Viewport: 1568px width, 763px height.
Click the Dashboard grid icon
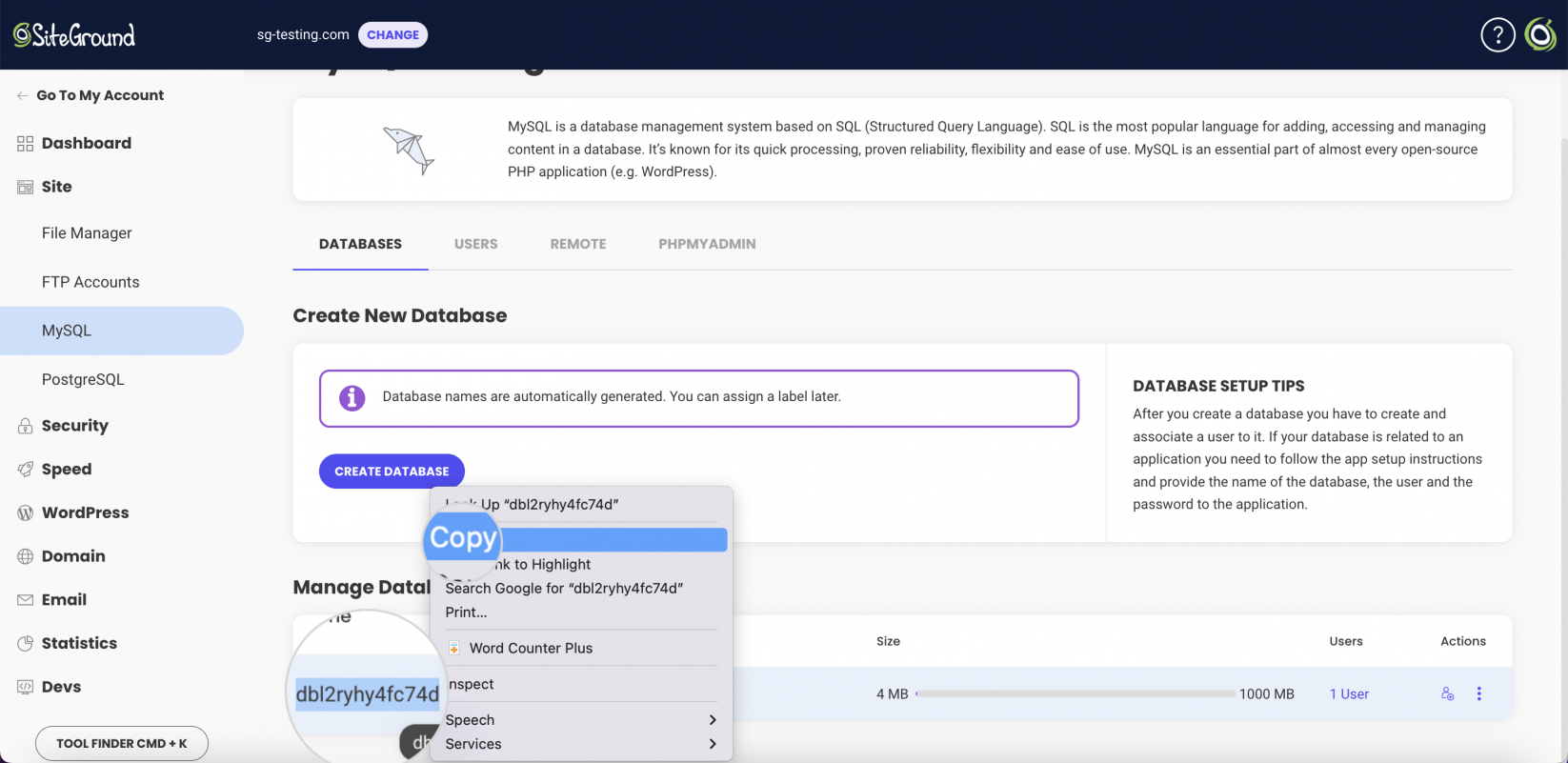(x=26, y=144)
